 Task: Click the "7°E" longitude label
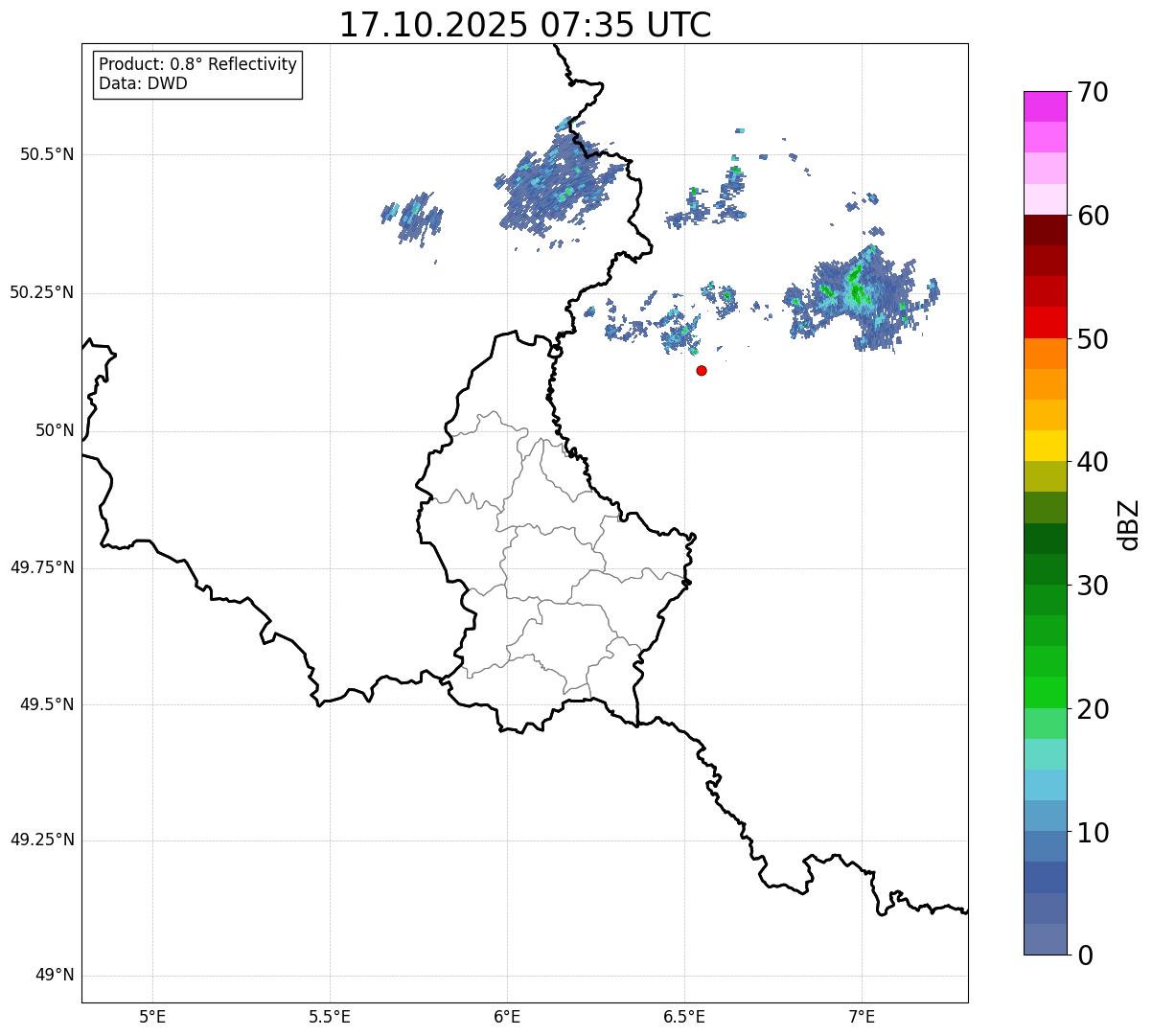coord(862,1017)
